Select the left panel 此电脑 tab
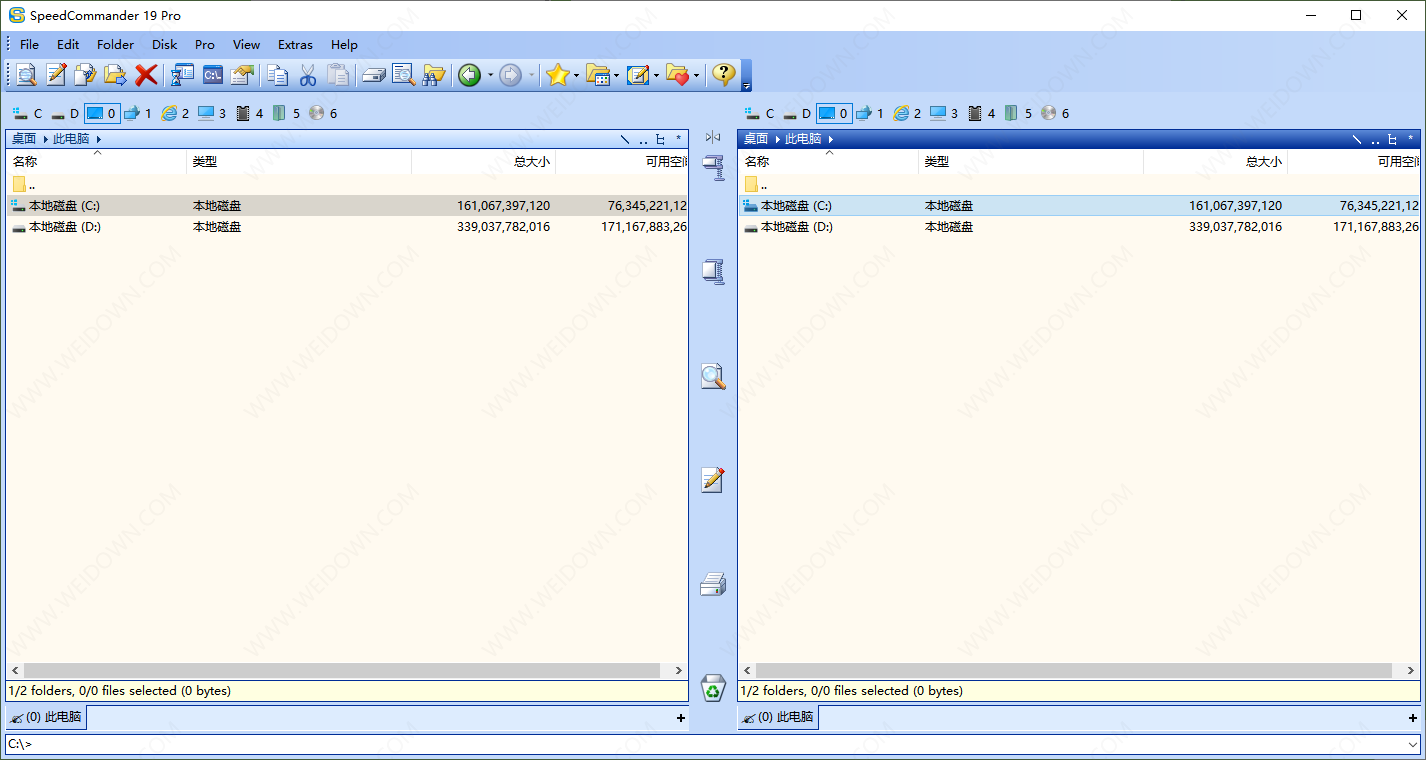1426x760 pixels. tap(46, 717)
